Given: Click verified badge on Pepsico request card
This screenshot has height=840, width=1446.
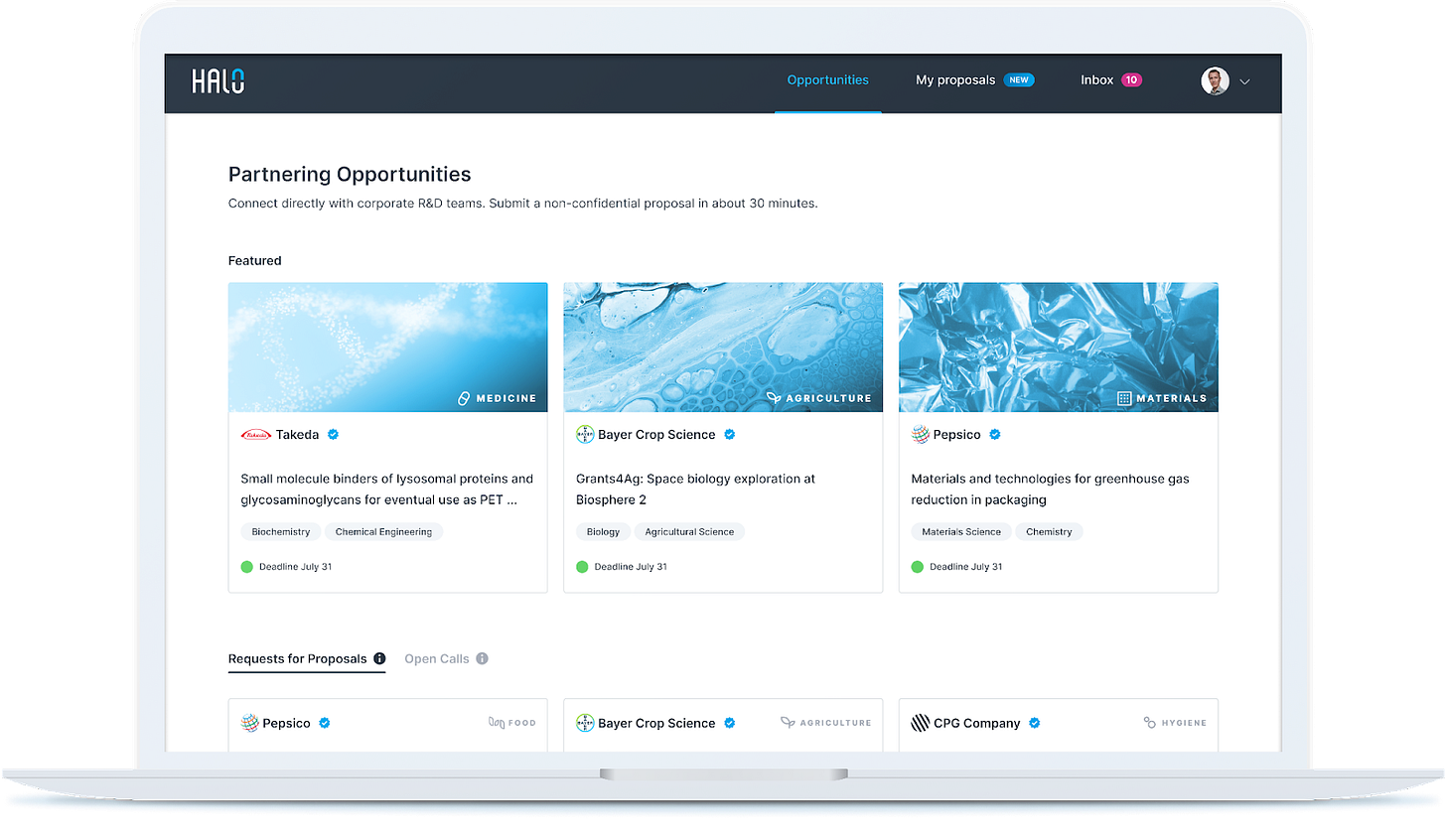Looking at the screenshot, I should coord(325,723).
